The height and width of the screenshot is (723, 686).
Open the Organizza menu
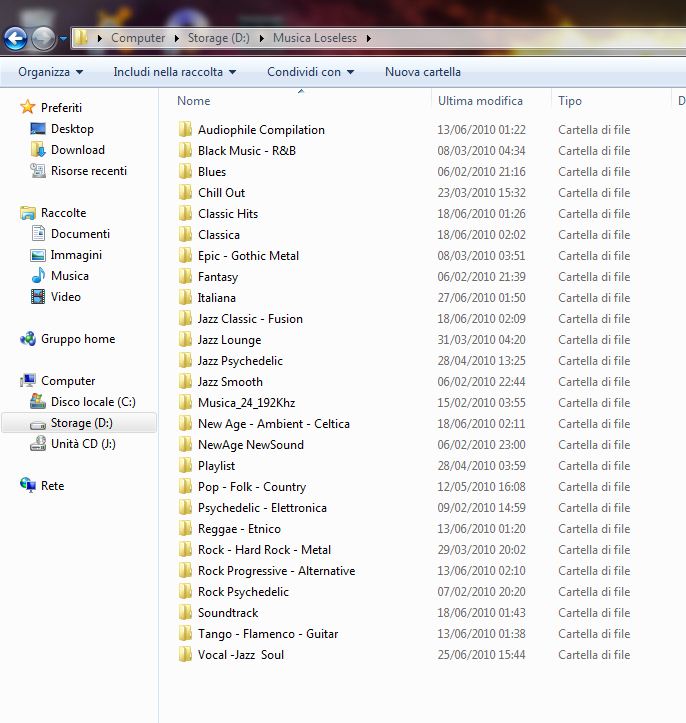tap(50, 72)
